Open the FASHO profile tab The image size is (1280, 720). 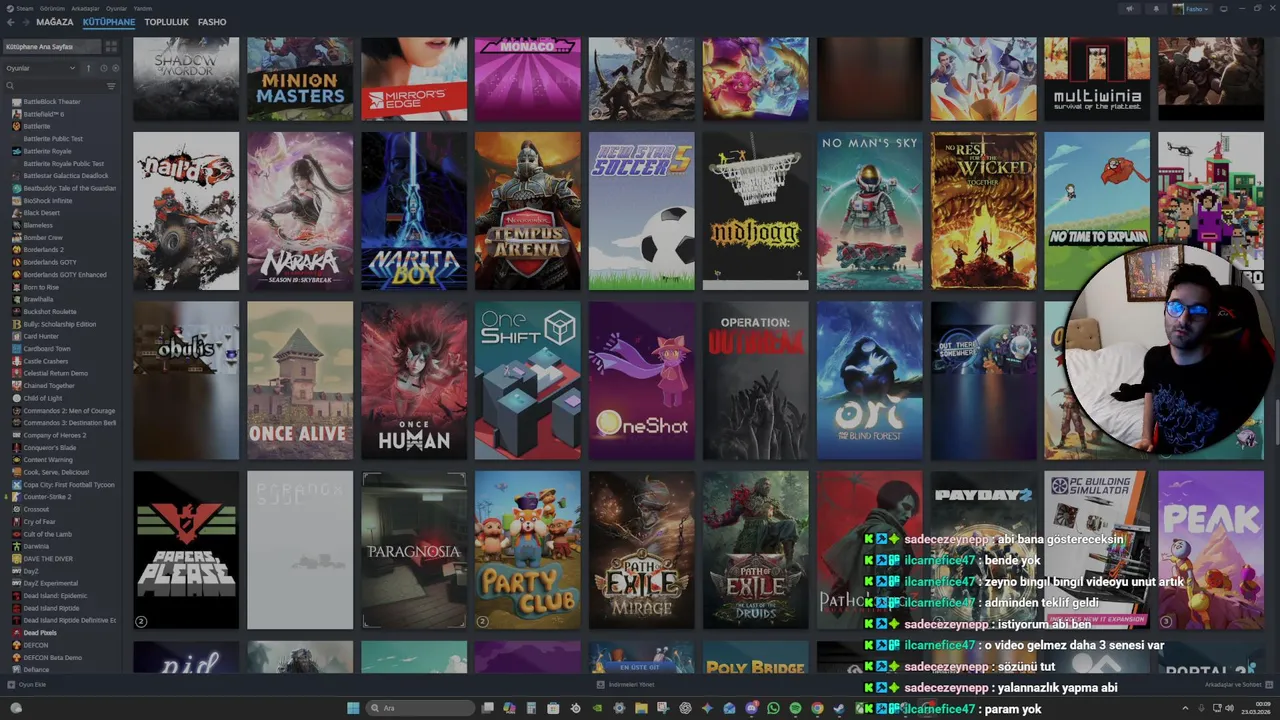[x=212, y=22]
